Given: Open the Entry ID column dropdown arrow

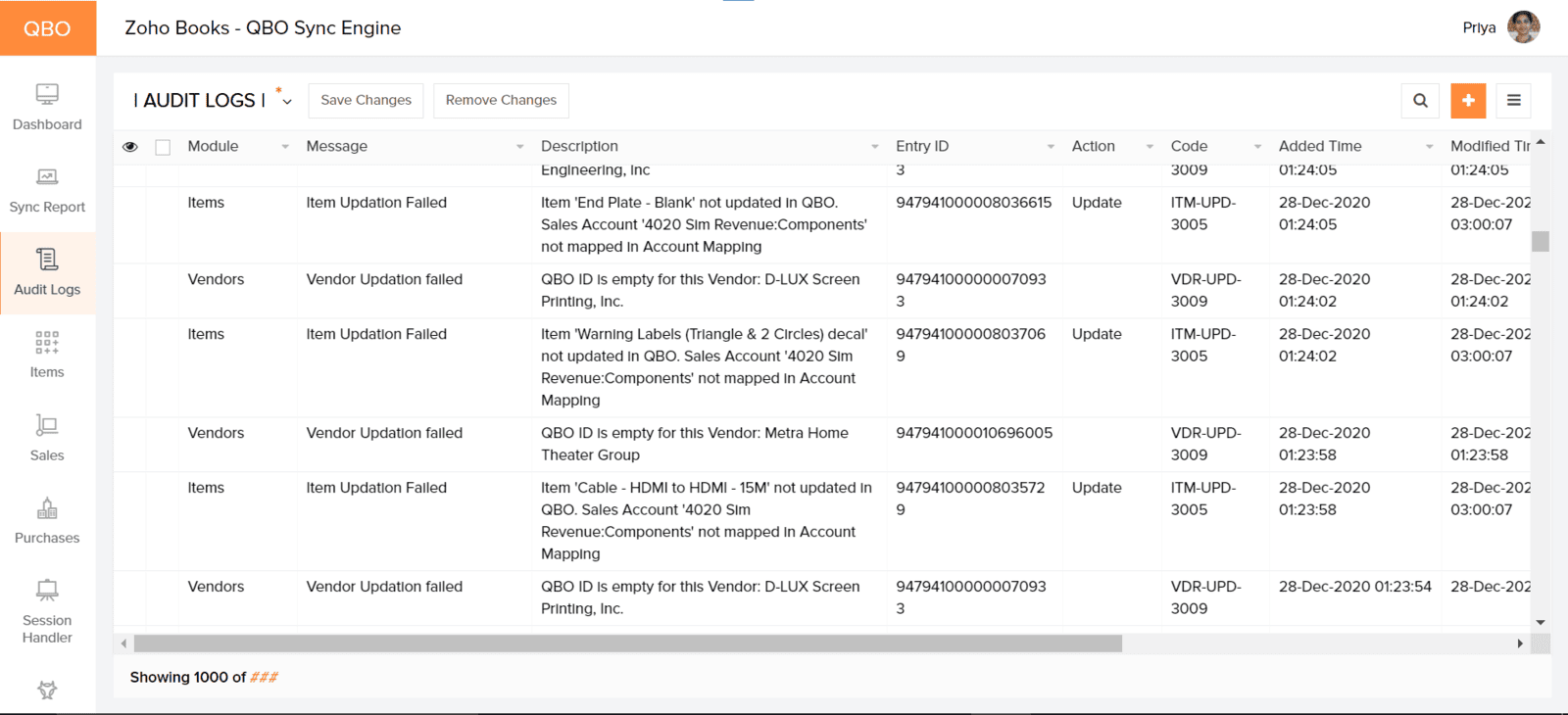Looking at the screenshot, I should (x=1051, y=147).
